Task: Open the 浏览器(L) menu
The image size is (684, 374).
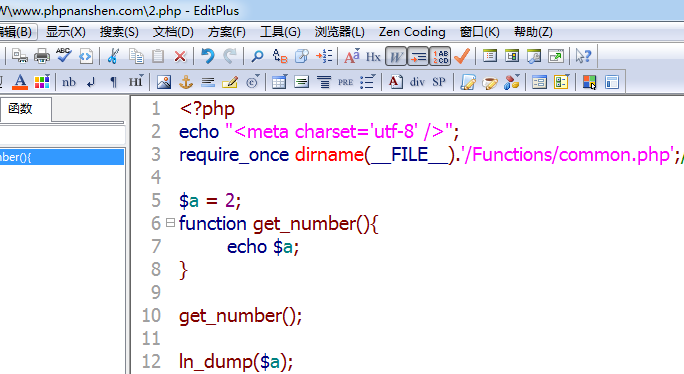Action: pyautogui.click(x=340, y=32)
